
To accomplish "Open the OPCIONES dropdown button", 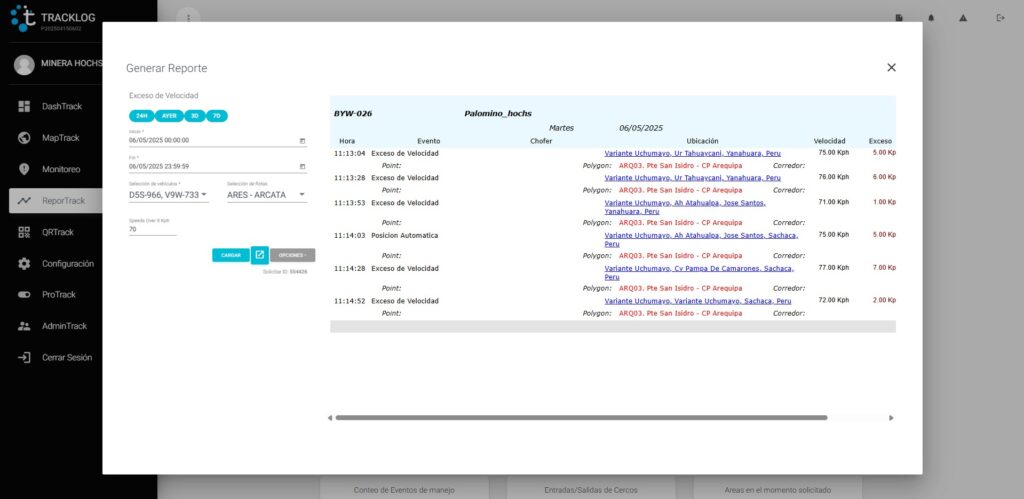I will tap(292, 255).
